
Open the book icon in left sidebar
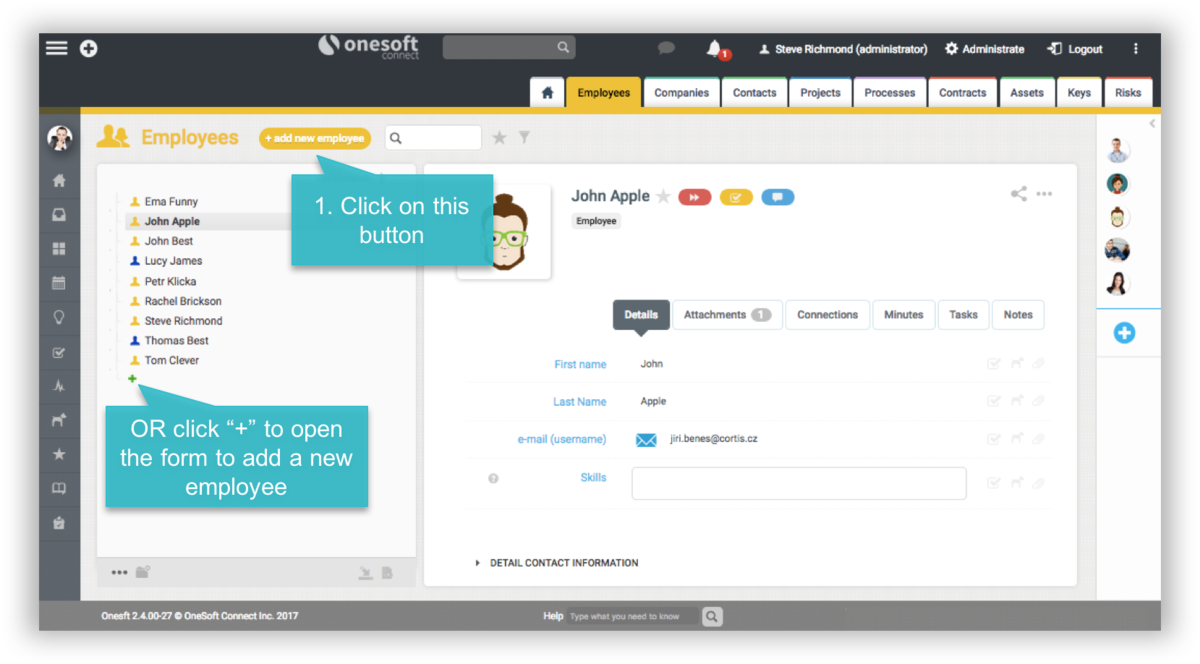point(59,488)
